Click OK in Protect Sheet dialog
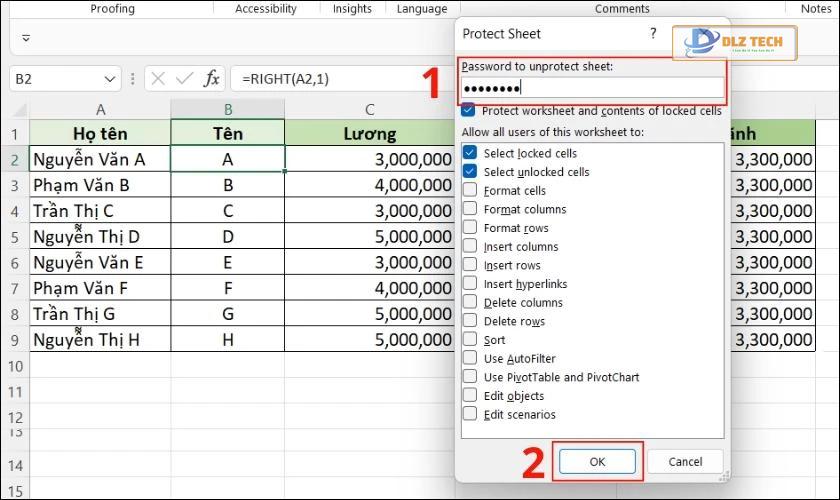The width and height of the screenshot is (840, 500). click(x=597, y=461)
